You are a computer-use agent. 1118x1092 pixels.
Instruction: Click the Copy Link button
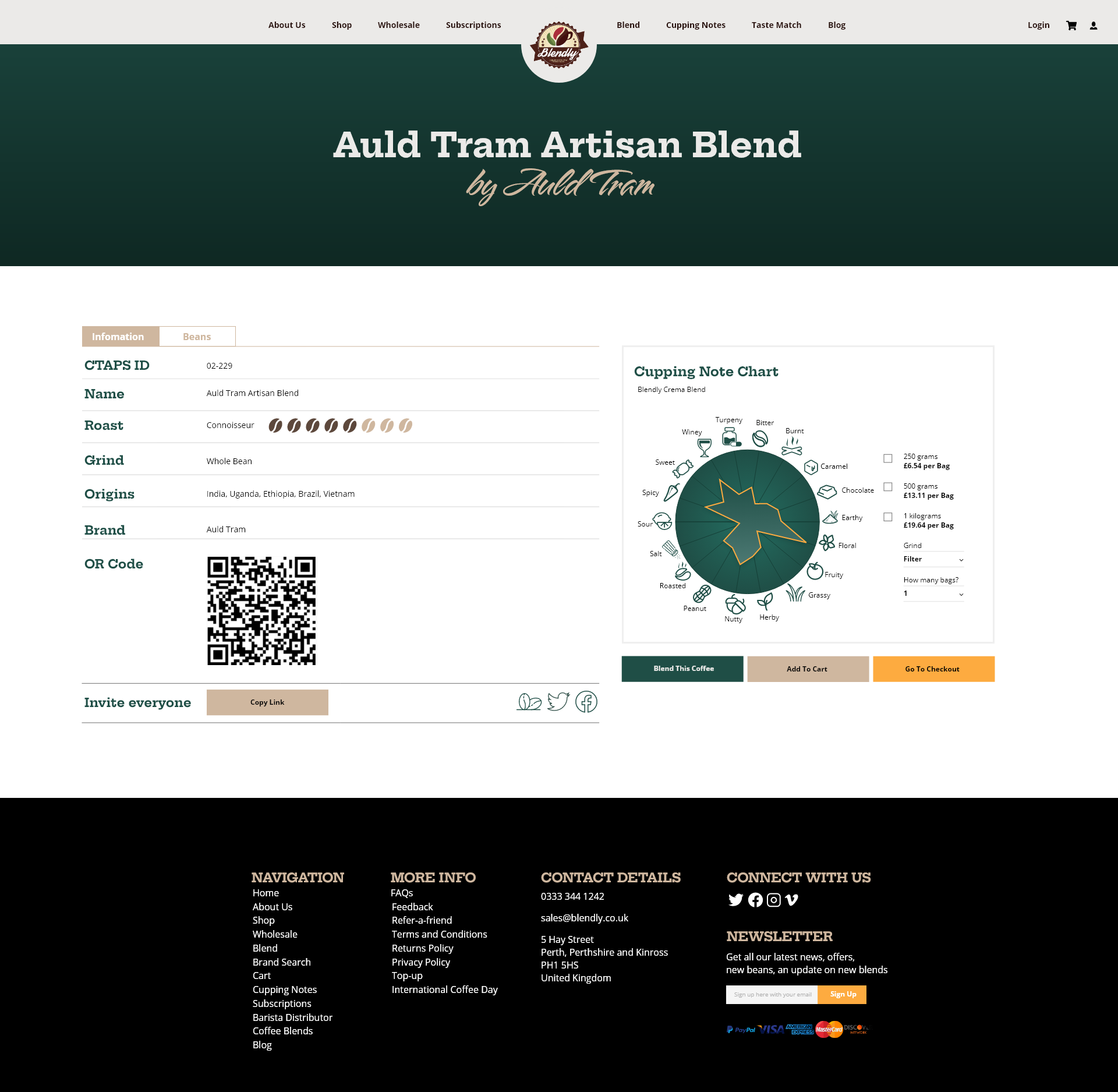tap(267, 702)
